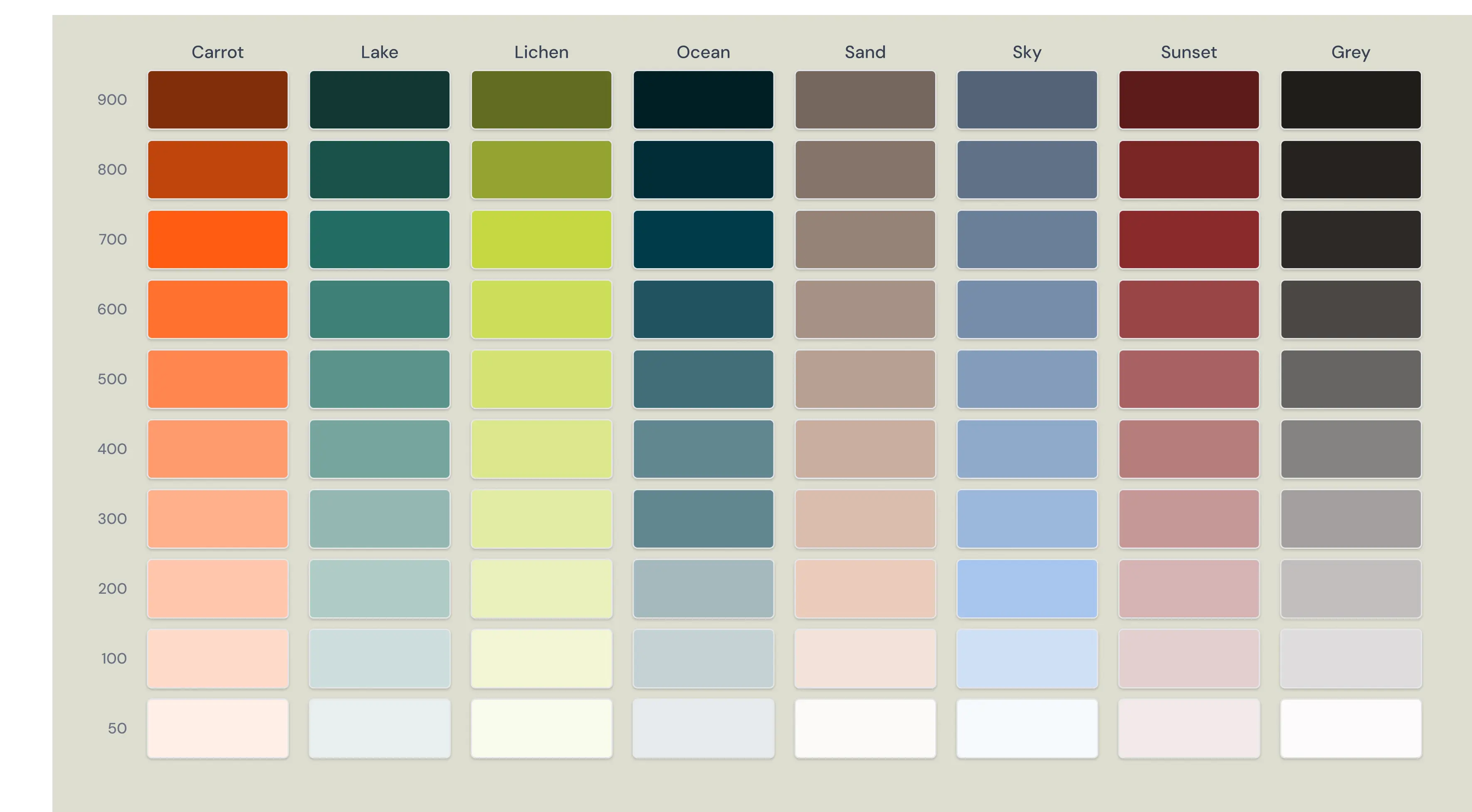Image resolution: width=1472 pixels, height=812 pixels.
Task: Click the Ocean 300 color swatch
Action: click(703, 519)
